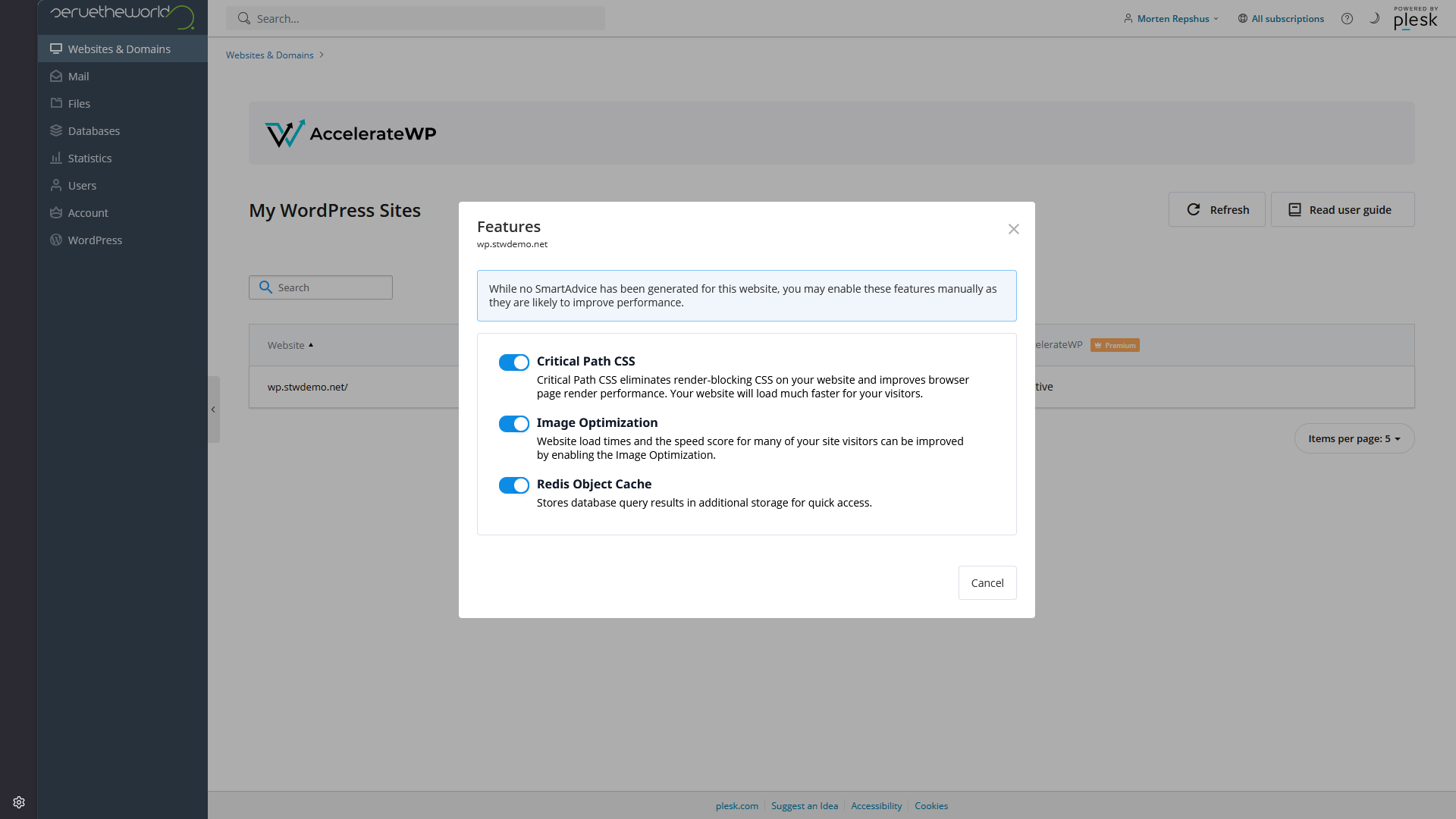1456x819 pixels.
Task: Click the book icon on Read user guide
Action: pyautogui.click(x=1294, y=209)
